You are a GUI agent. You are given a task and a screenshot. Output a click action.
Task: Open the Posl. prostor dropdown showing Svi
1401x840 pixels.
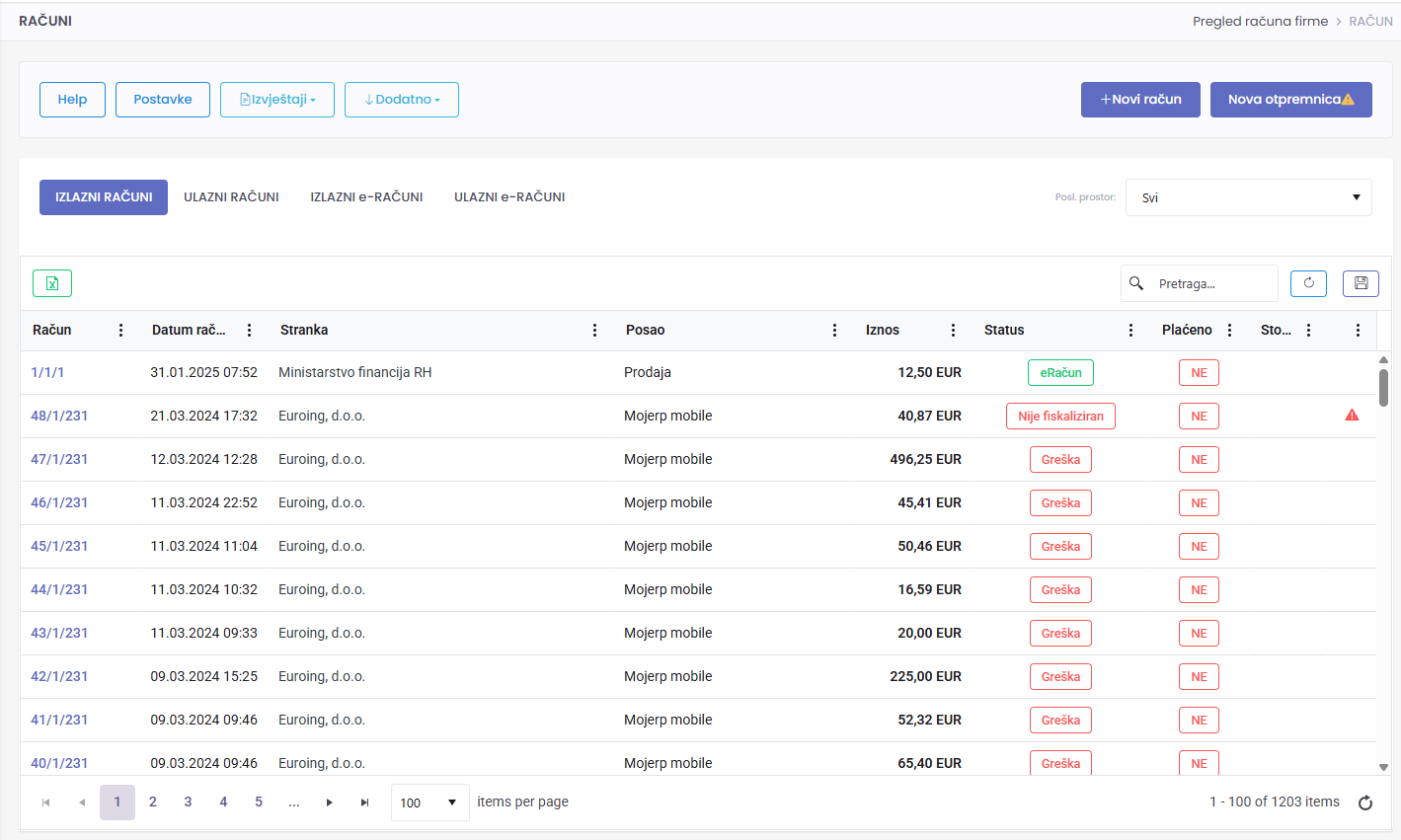click(1248, 197)
